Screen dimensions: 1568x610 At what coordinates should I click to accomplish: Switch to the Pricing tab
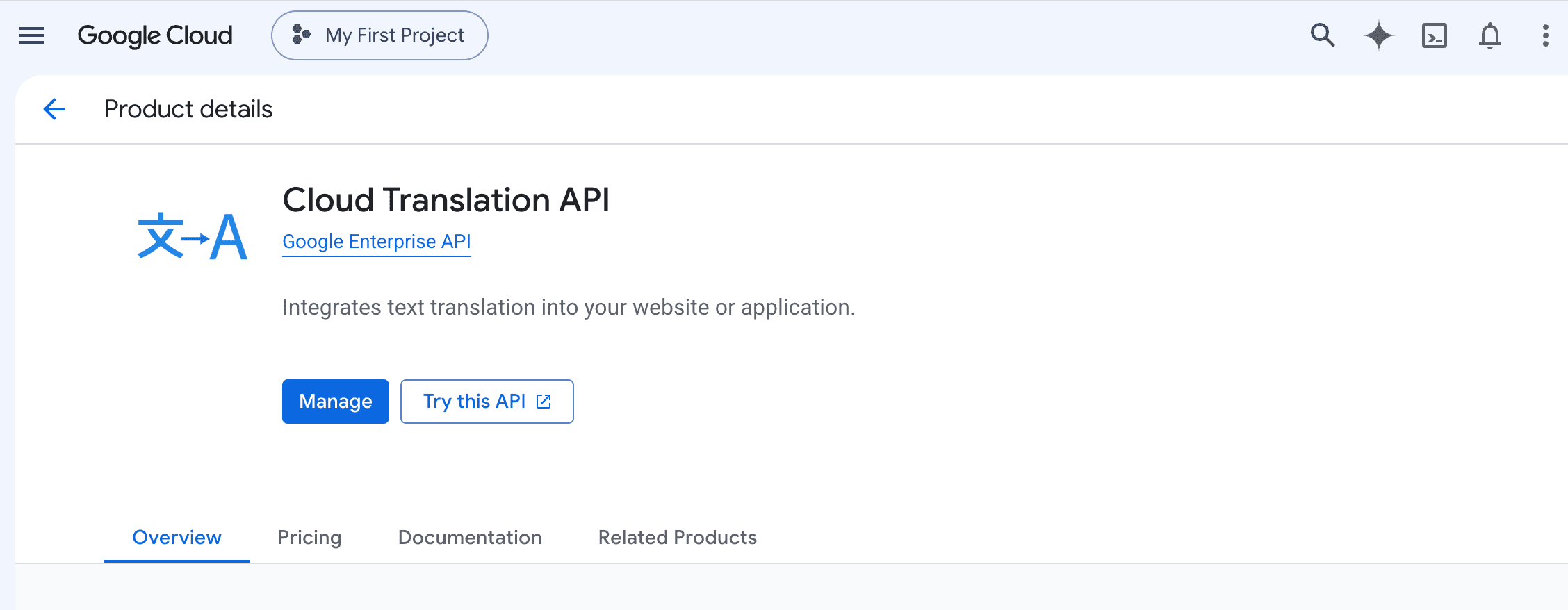310,538
